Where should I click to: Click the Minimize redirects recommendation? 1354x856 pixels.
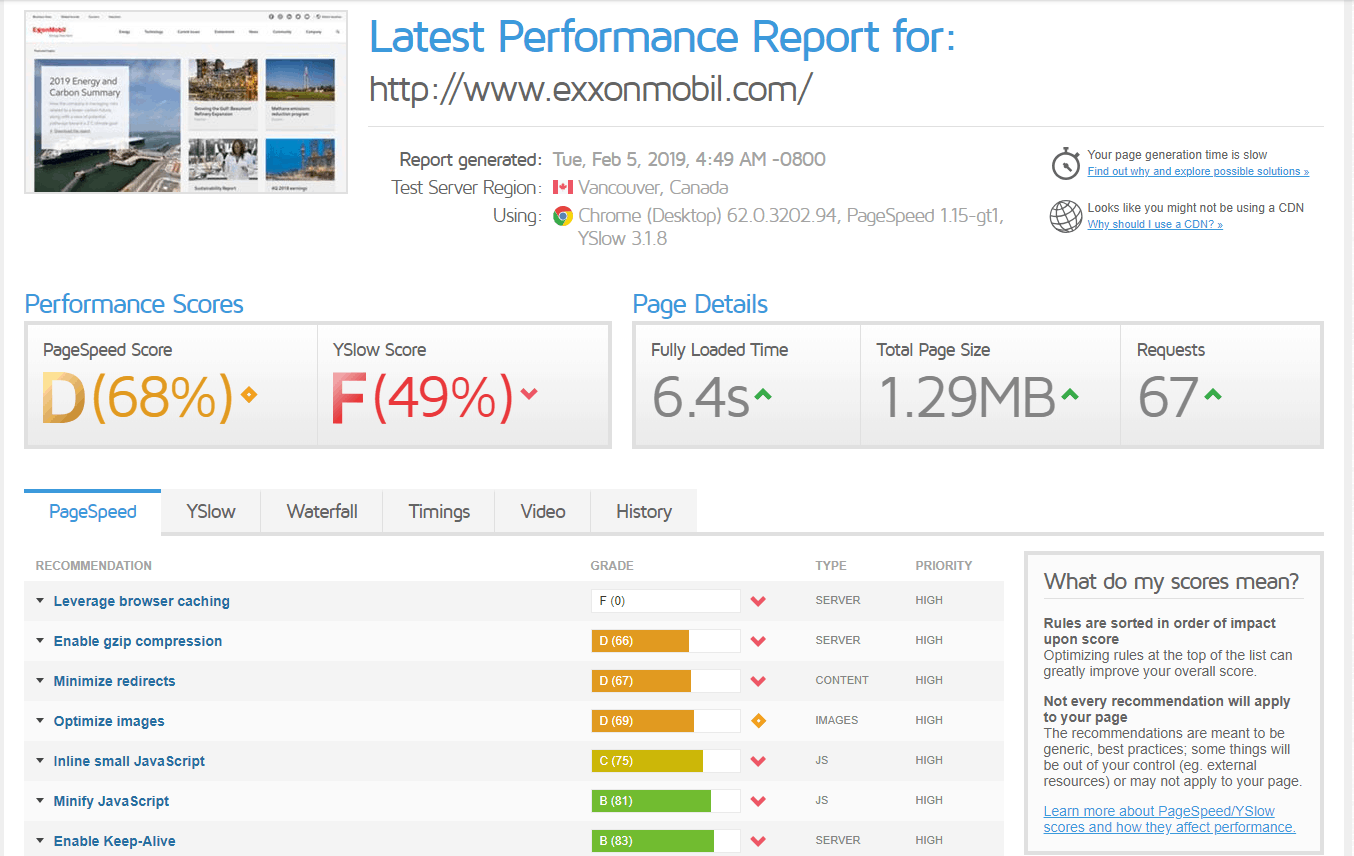(114, 681)
